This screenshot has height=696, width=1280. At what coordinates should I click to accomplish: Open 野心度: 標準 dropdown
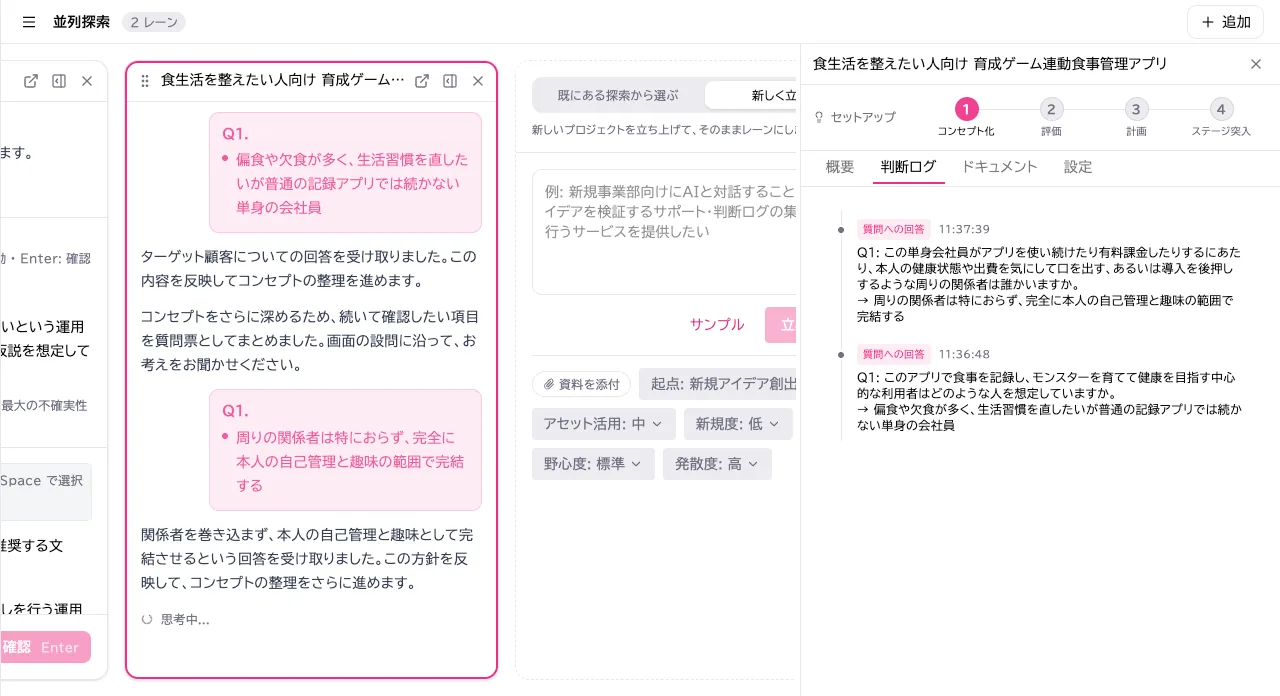point(593,464)
